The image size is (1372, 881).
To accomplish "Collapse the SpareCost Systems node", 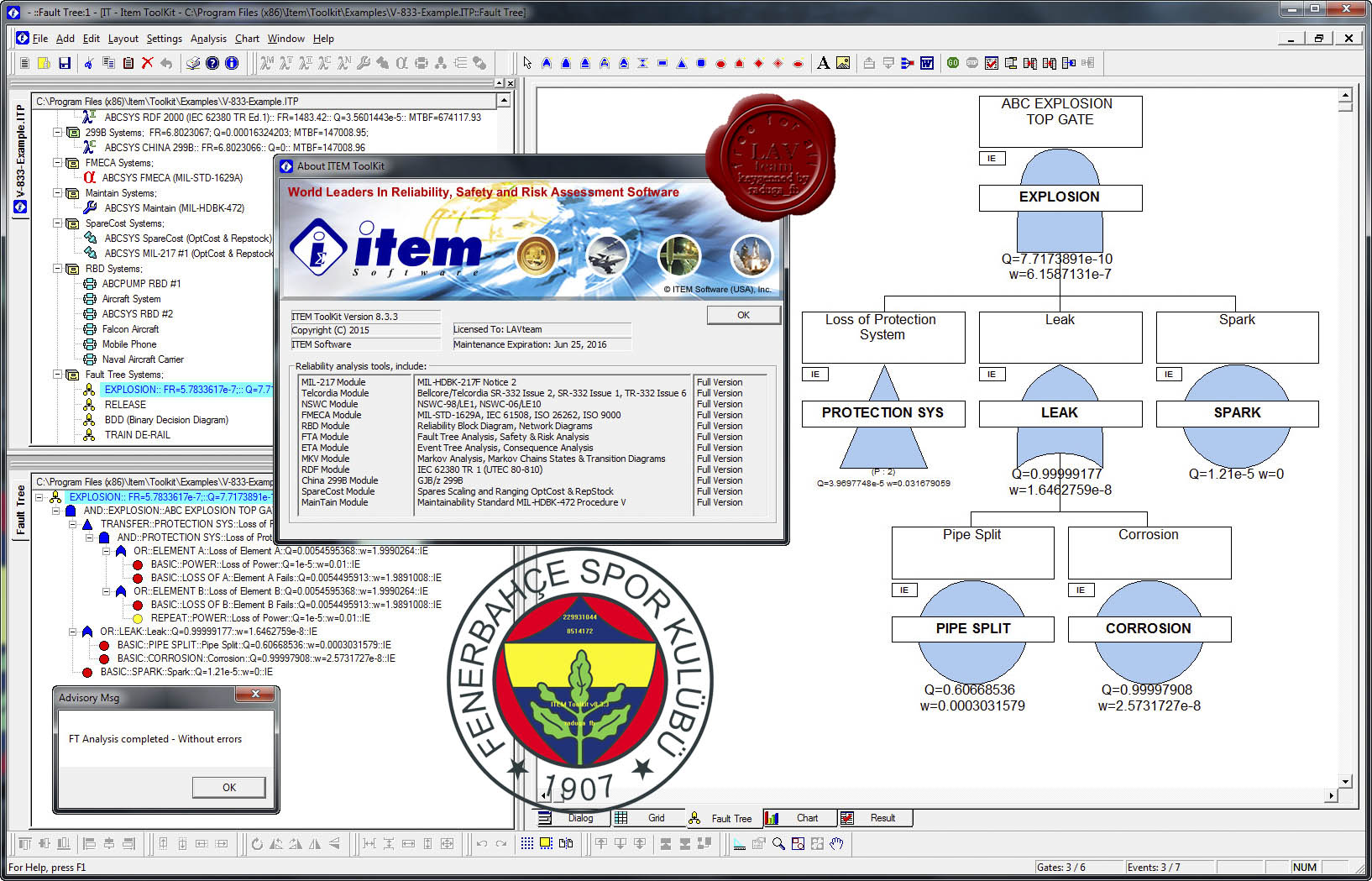I will click(x=58, y=223).
